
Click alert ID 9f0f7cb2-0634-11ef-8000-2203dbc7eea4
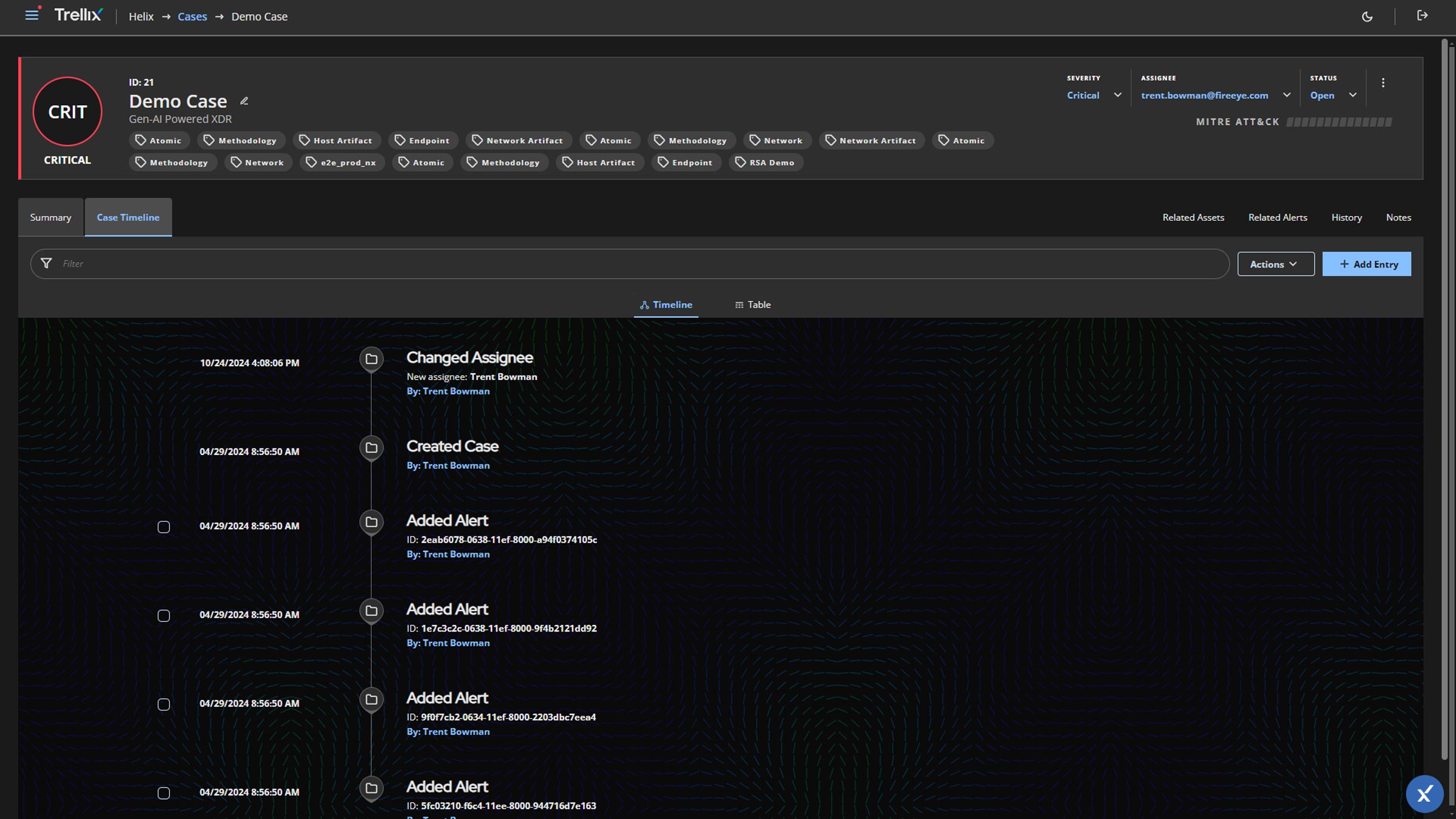(508, 717)
